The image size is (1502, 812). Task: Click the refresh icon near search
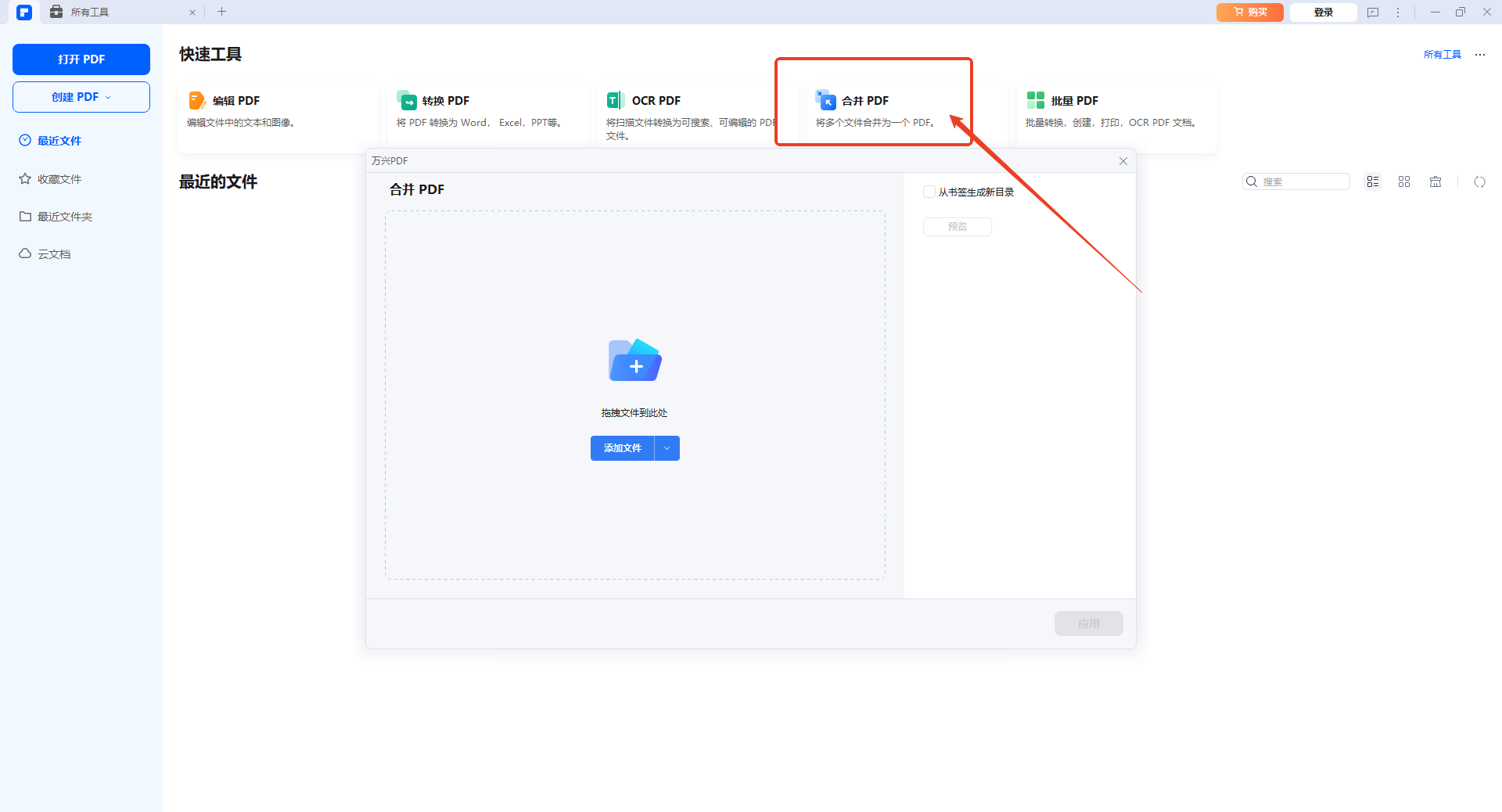click(x=1479, y=181)
